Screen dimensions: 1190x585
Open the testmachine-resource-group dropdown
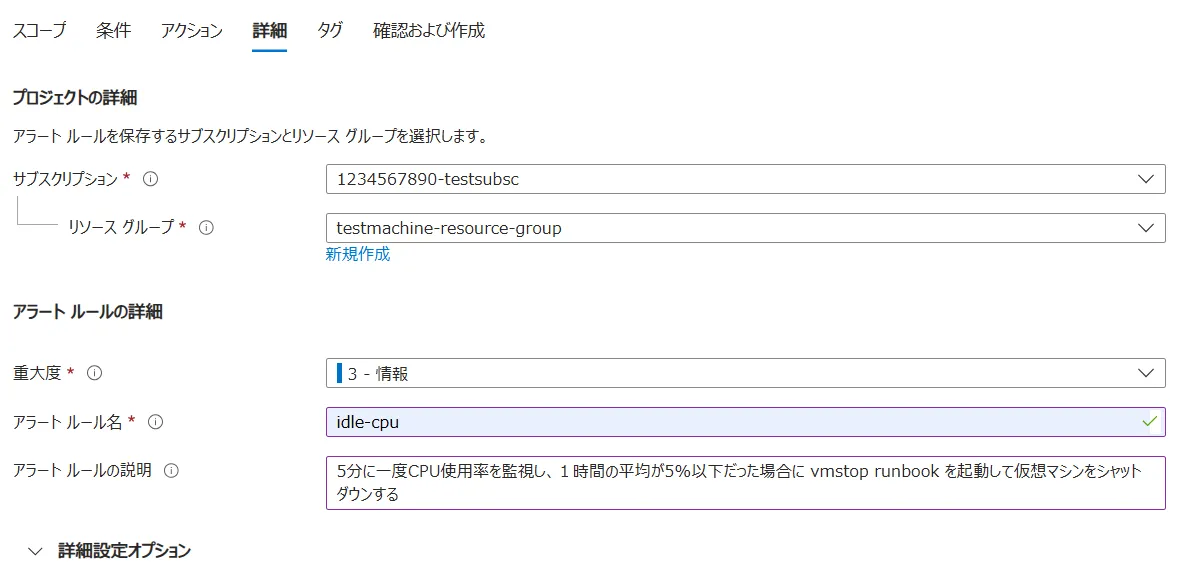745,228
